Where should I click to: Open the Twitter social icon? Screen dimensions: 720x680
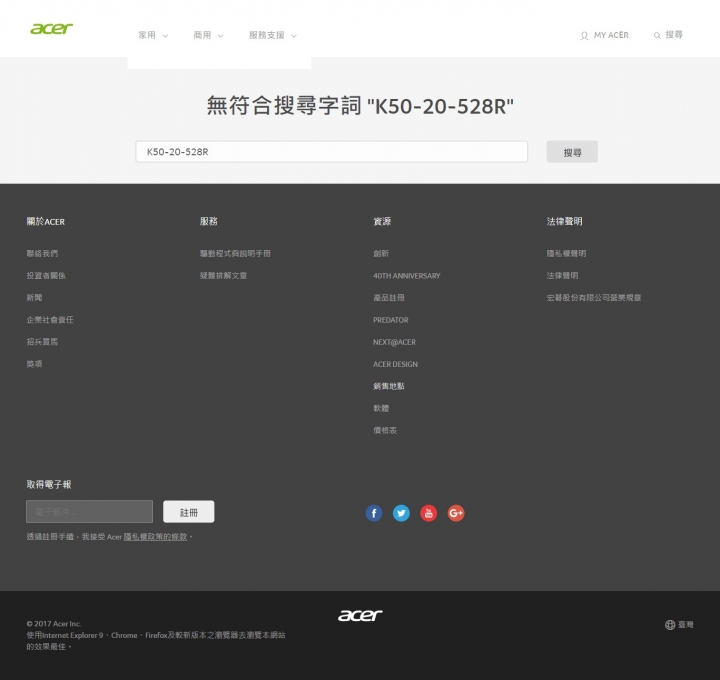pyautogui.click(x=401, y=513)
